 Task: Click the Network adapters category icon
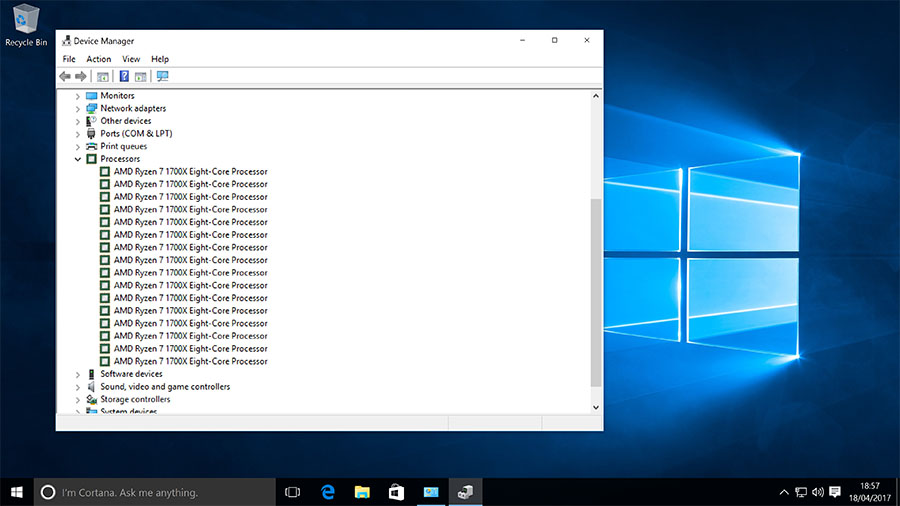coord(91,108)
